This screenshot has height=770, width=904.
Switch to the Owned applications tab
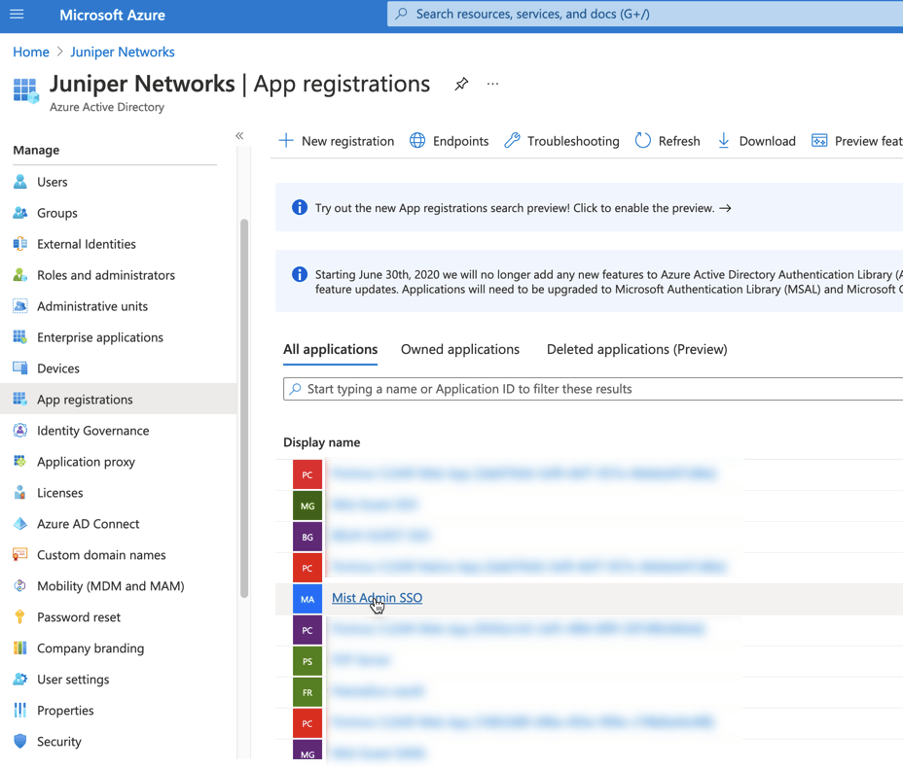(x=460, y=349)
